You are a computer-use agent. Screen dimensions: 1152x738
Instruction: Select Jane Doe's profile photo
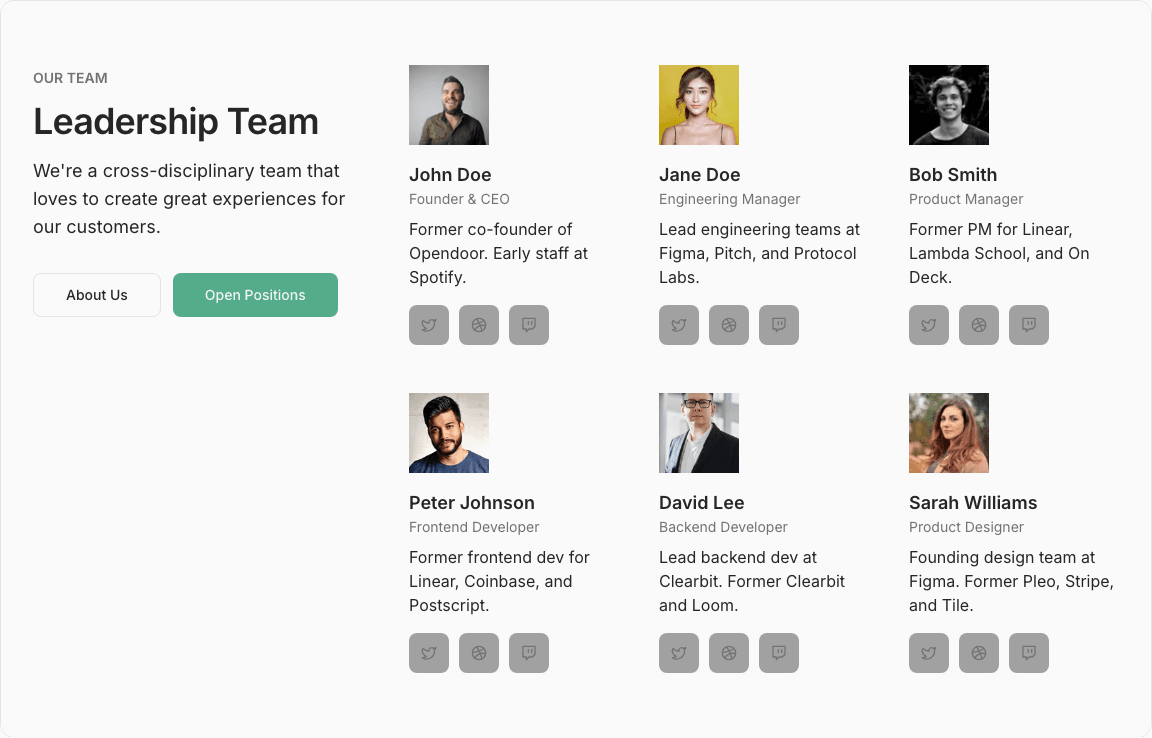pyautogui.click(x=698, y=104)
